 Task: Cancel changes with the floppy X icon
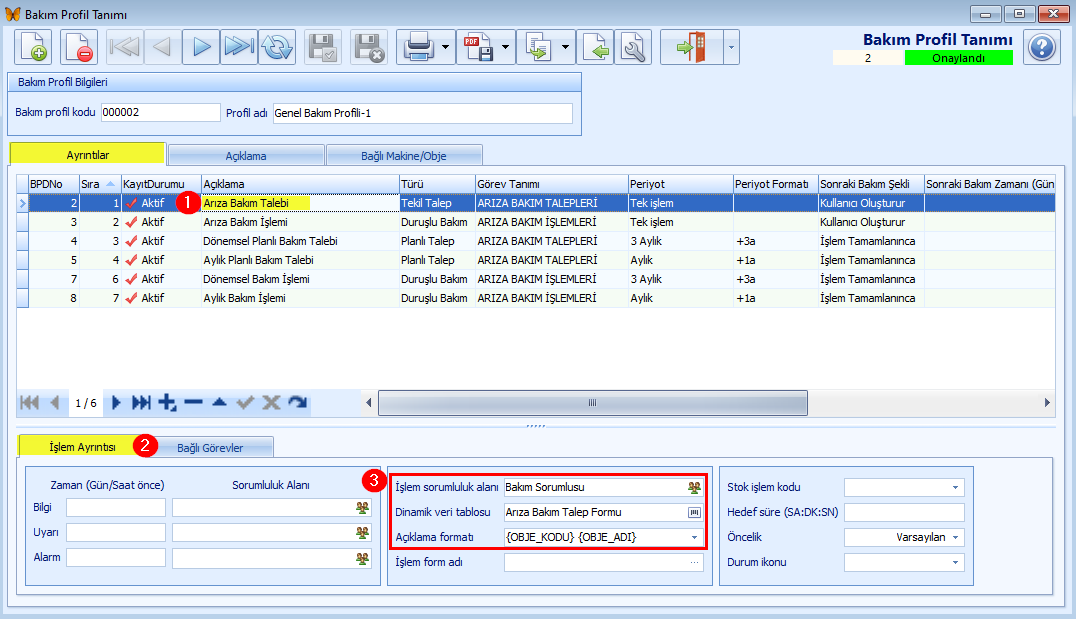coord(369,47)
